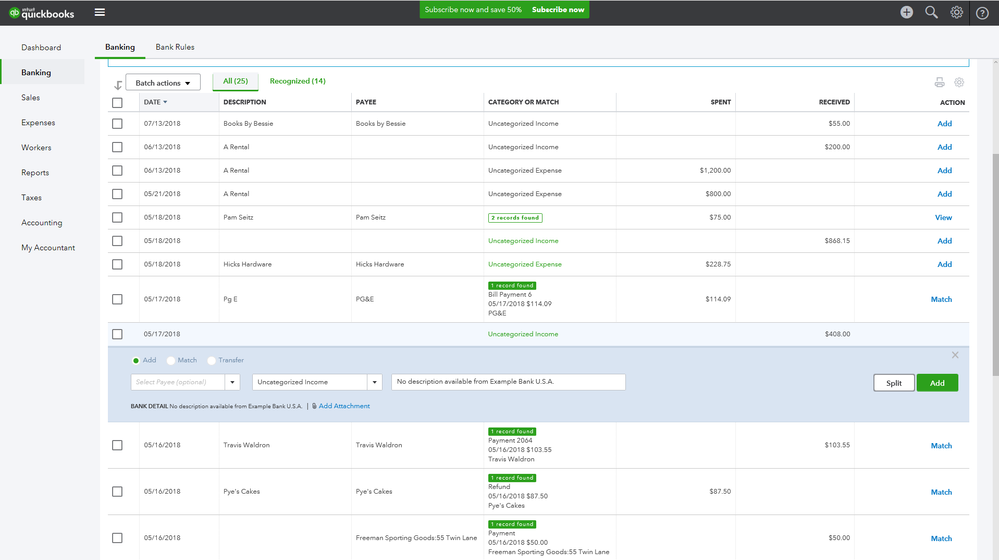The image size is (999, 560).
Task: Click the $1,200.00 spent amount
Action: (715, 170)
